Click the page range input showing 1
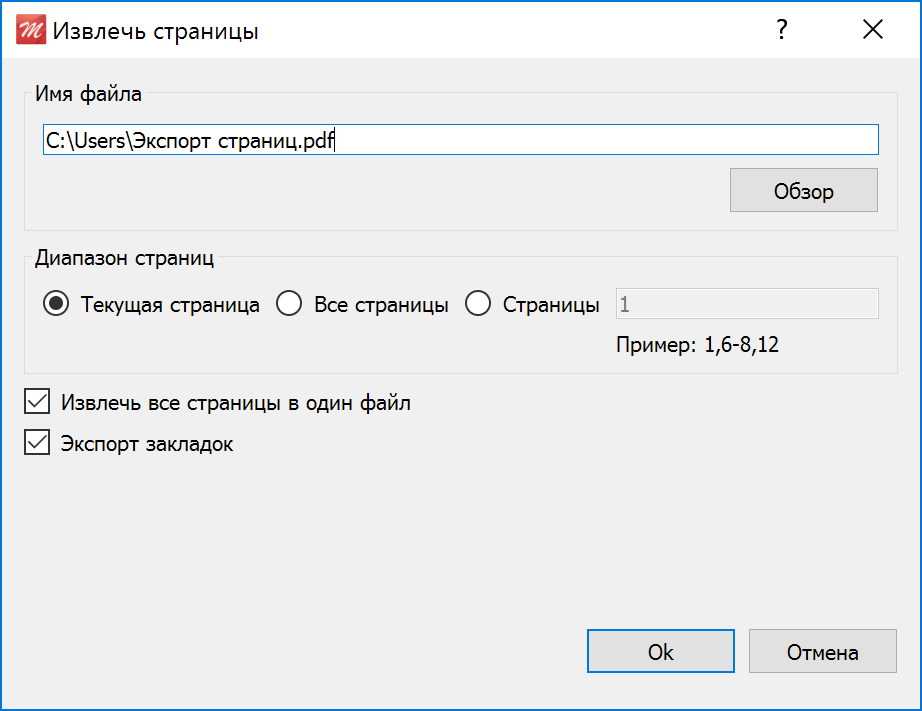The width and height of the screenshot is (922, 711). [x=747, y=303]
